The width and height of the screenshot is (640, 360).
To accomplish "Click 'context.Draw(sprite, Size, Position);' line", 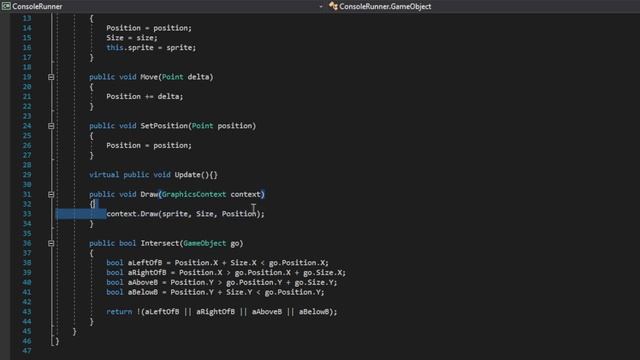I will [185, 214].
